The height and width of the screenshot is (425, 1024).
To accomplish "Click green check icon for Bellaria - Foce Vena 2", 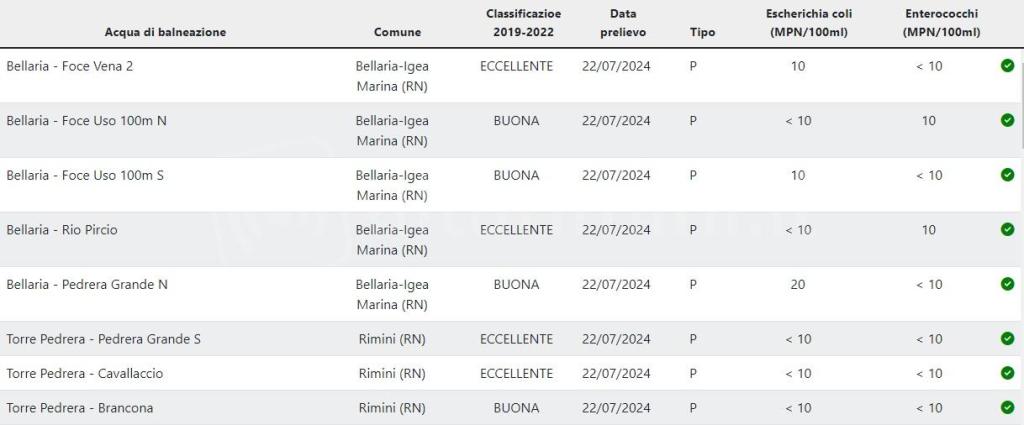I will pyautogui.click(x=1007, y=66).
